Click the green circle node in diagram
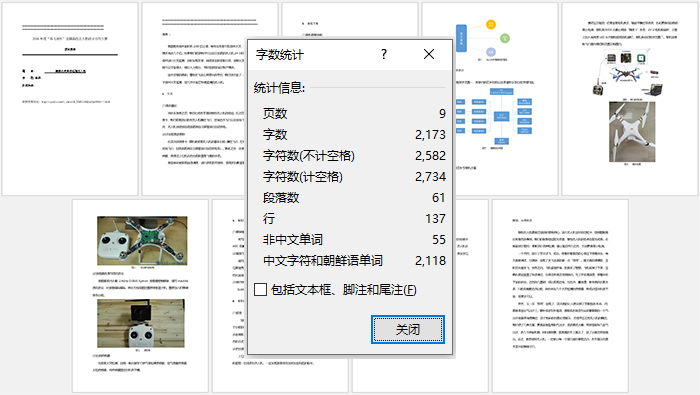Viewport: 700px width, 395px height. point(504,38)
